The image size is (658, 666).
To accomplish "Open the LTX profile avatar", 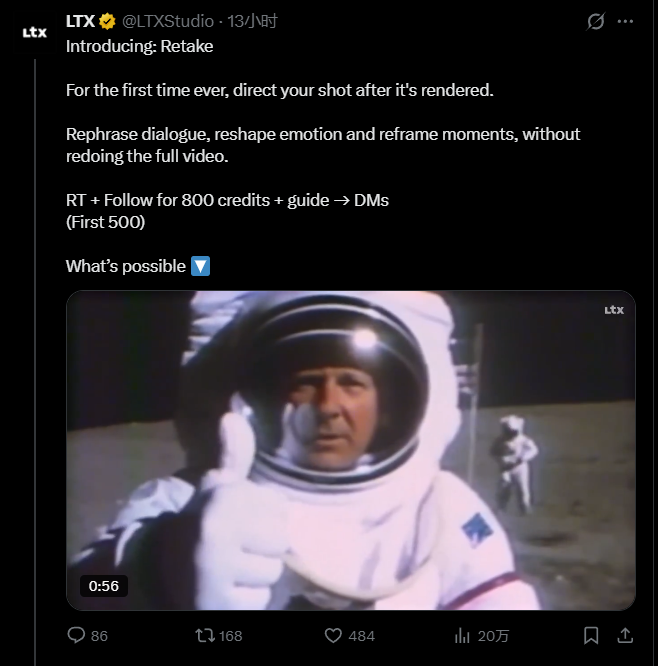I will pyautogui.click(x=34, y=31).
